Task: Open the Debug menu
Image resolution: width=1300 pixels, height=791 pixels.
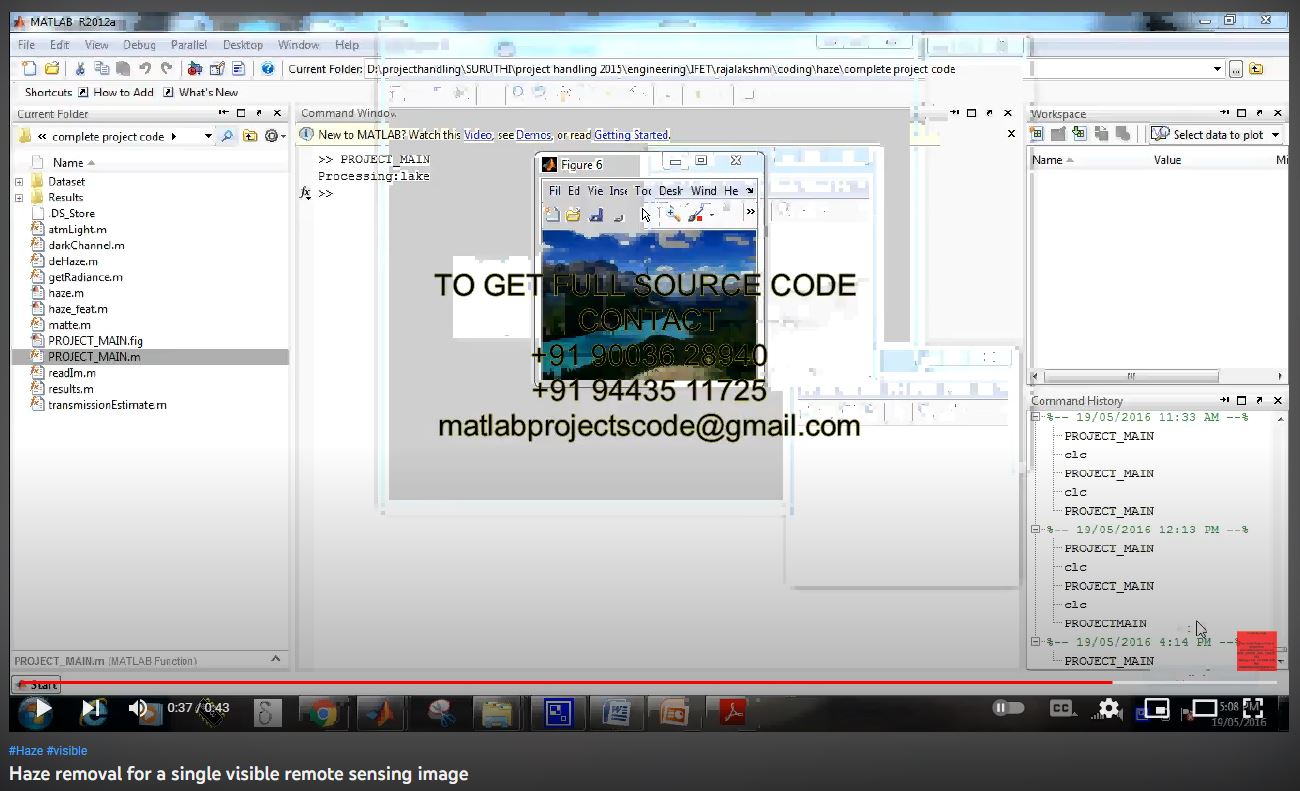Action: click(x=139, y=45)
